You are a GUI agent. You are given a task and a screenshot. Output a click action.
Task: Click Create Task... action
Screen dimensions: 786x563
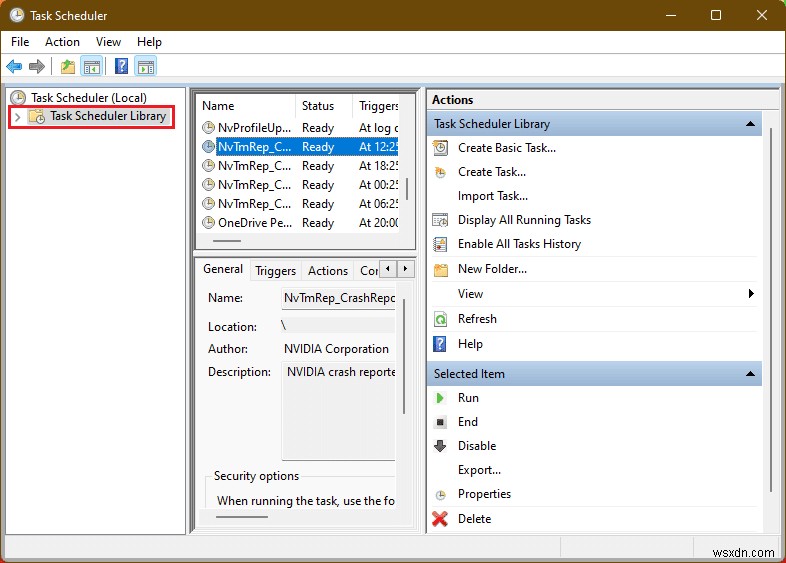click(492, 172)
